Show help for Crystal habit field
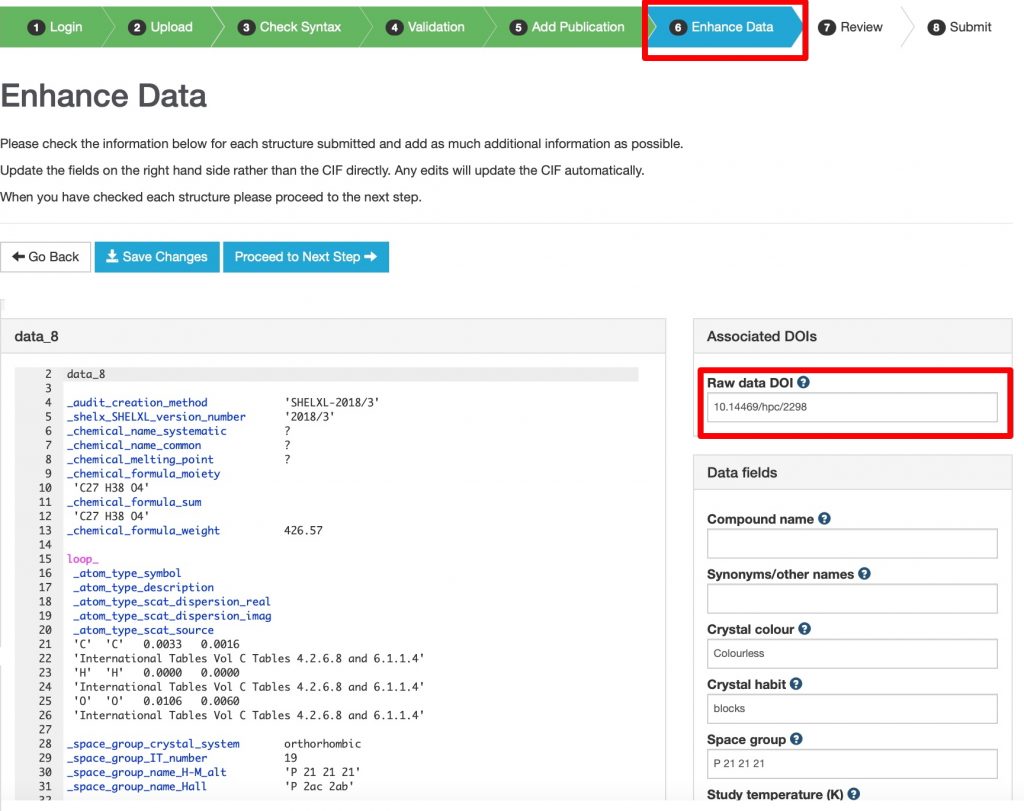Screen dimensions: 1024x811 [x=796, y=684]
